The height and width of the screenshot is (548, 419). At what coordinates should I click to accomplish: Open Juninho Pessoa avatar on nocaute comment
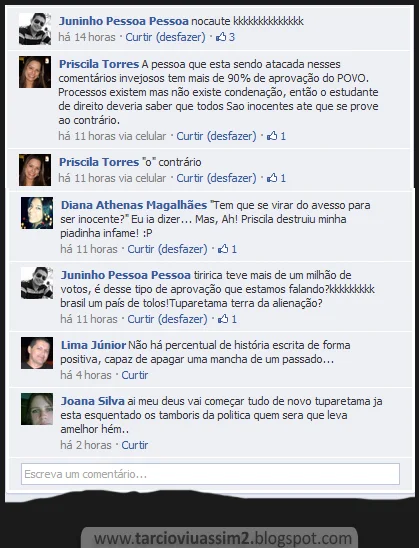coord(35,29)
